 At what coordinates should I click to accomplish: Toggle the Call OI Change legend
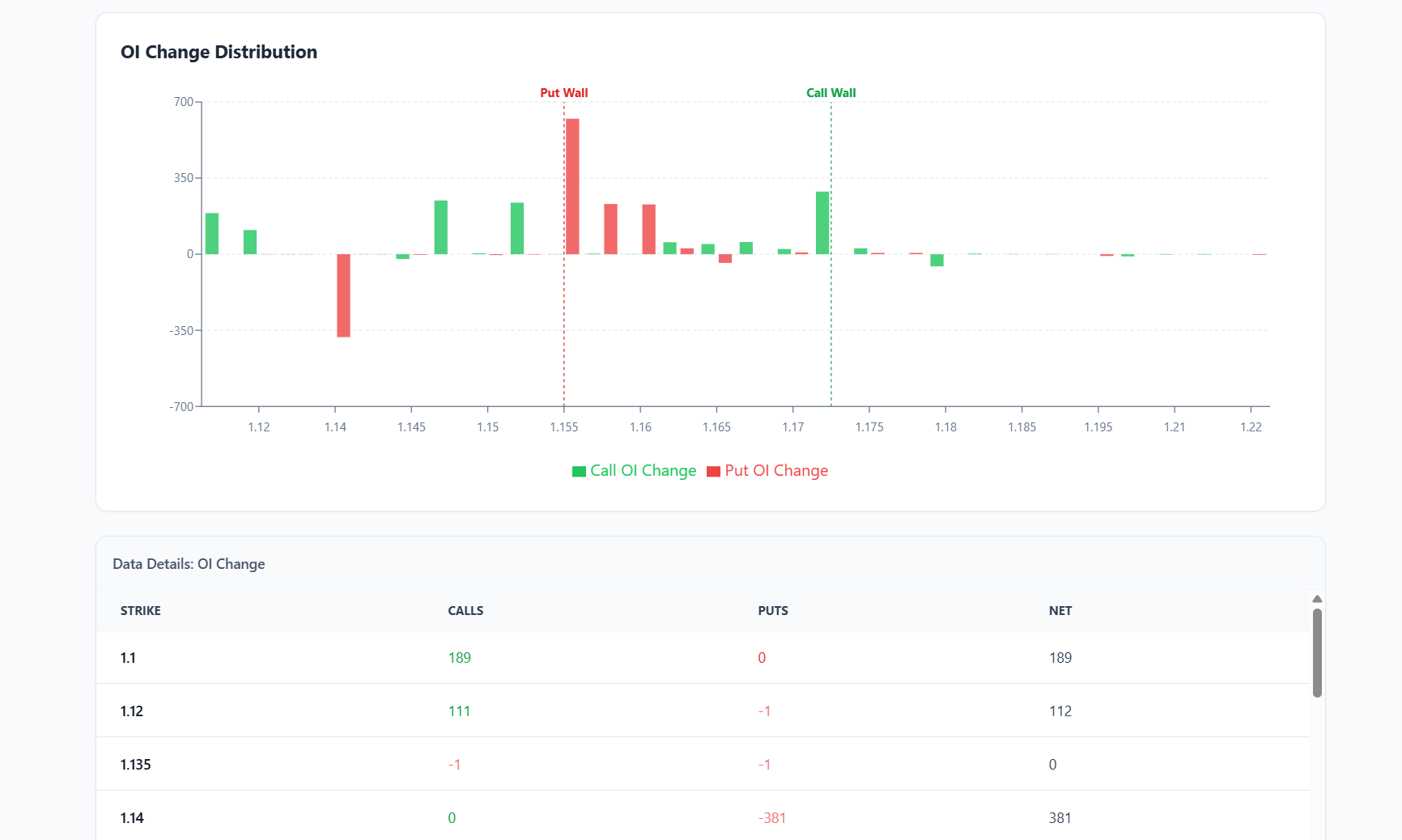point(643,470)
